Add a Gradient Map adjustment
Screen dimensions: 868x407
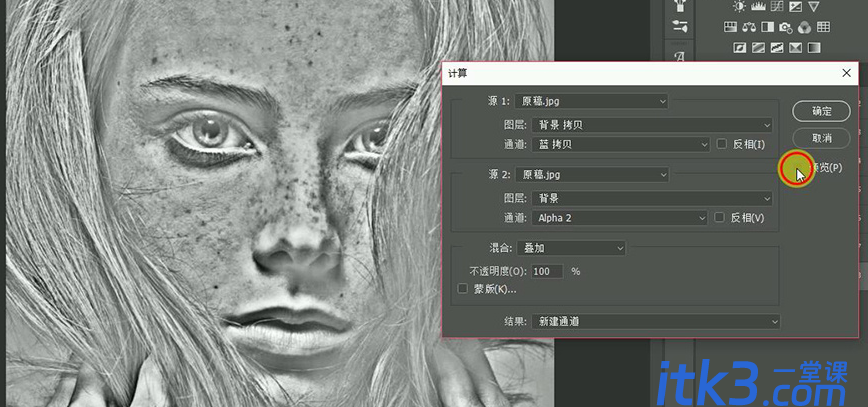tap(814, 48)
